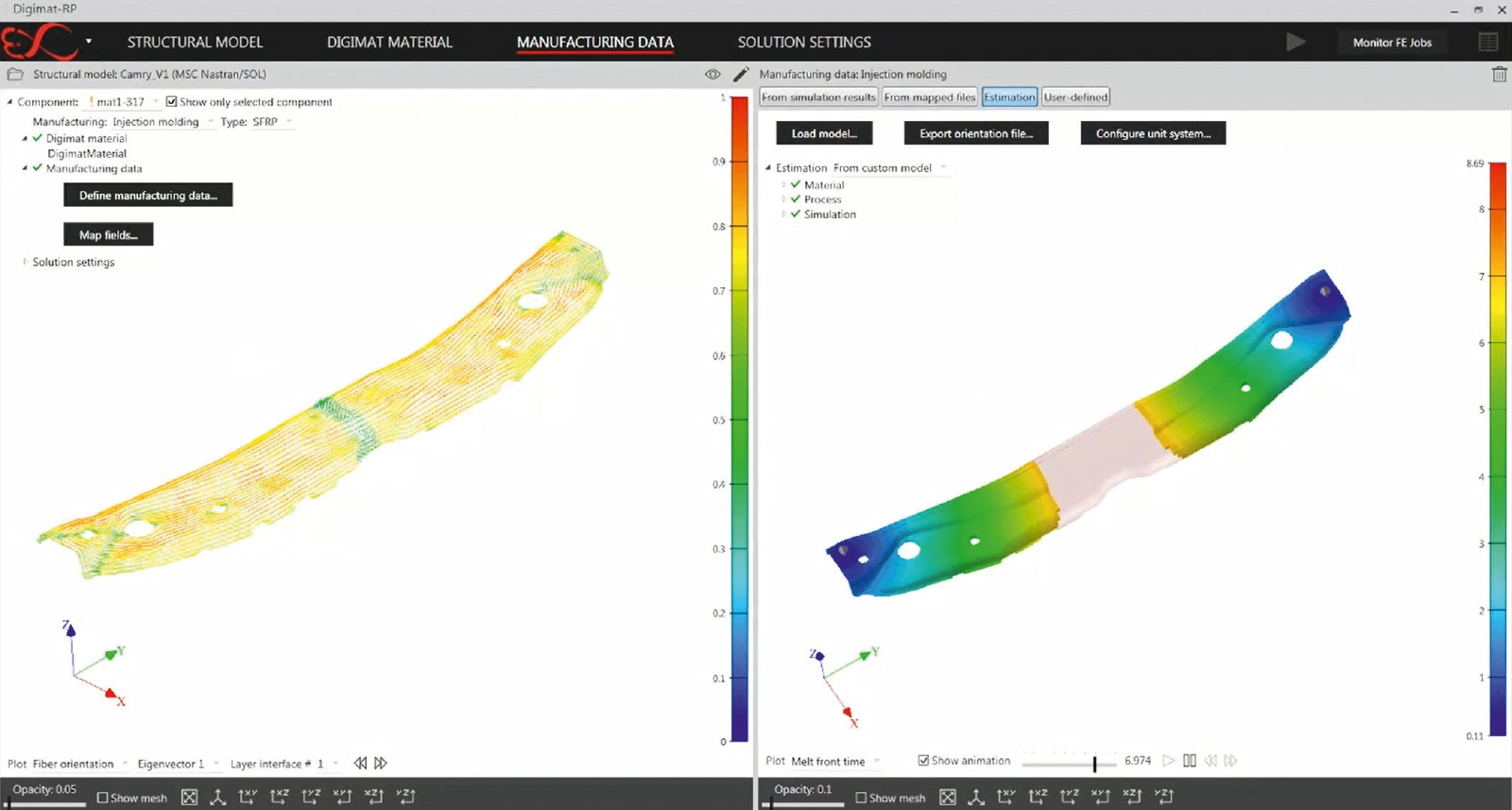This screenshot has height=810, width=1512.
Task: Open Estimation From custom model dropdown
Action: pyautogui.click(x=889, y=167)
